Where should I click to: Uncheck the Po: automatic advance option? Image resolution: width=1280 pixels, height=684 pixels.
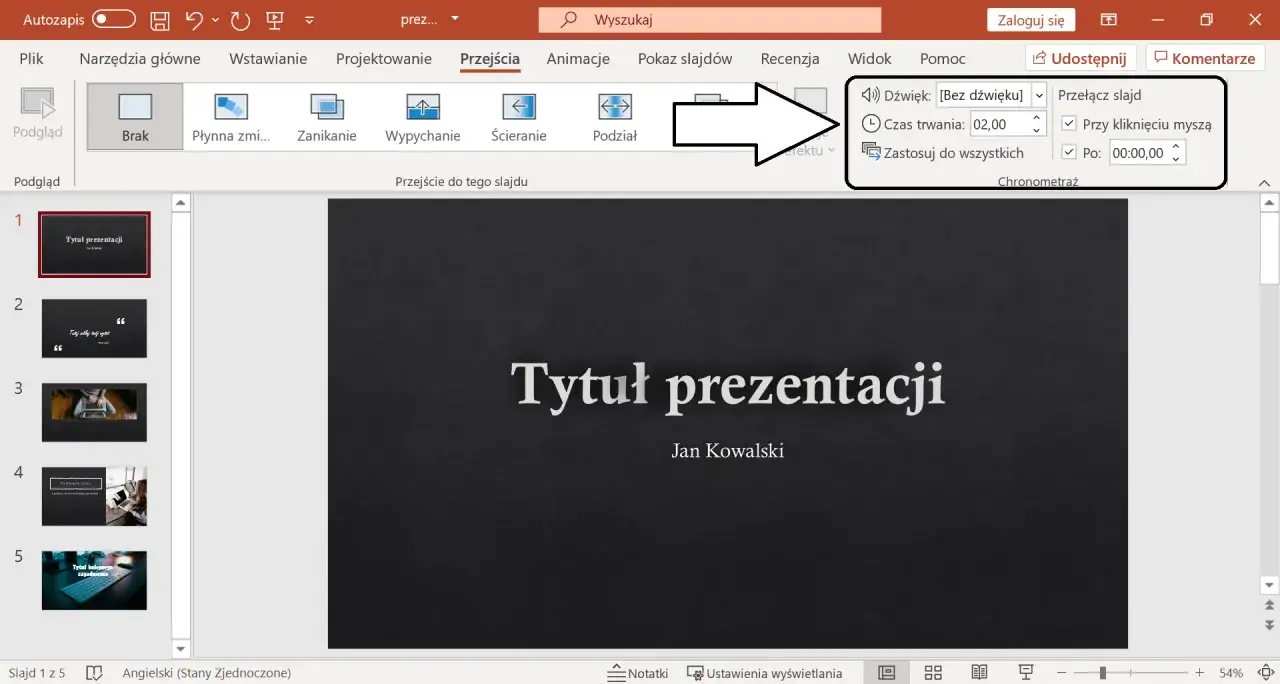coord(1069,152)
